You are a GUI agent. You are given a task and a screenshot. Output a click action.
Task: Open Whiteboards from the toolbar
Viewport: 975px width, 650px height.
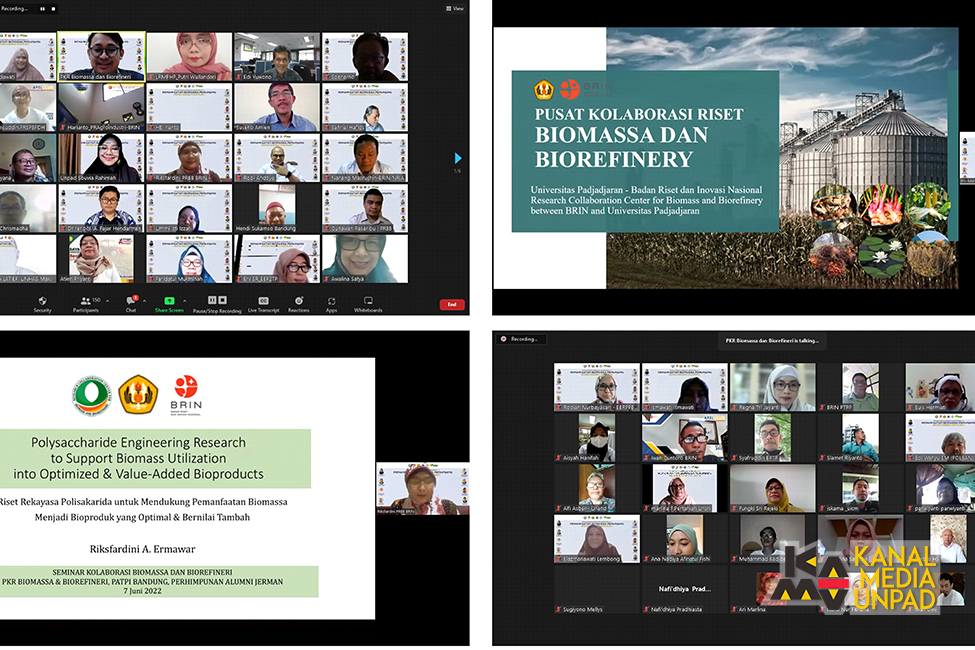click(x=368, y=303)
